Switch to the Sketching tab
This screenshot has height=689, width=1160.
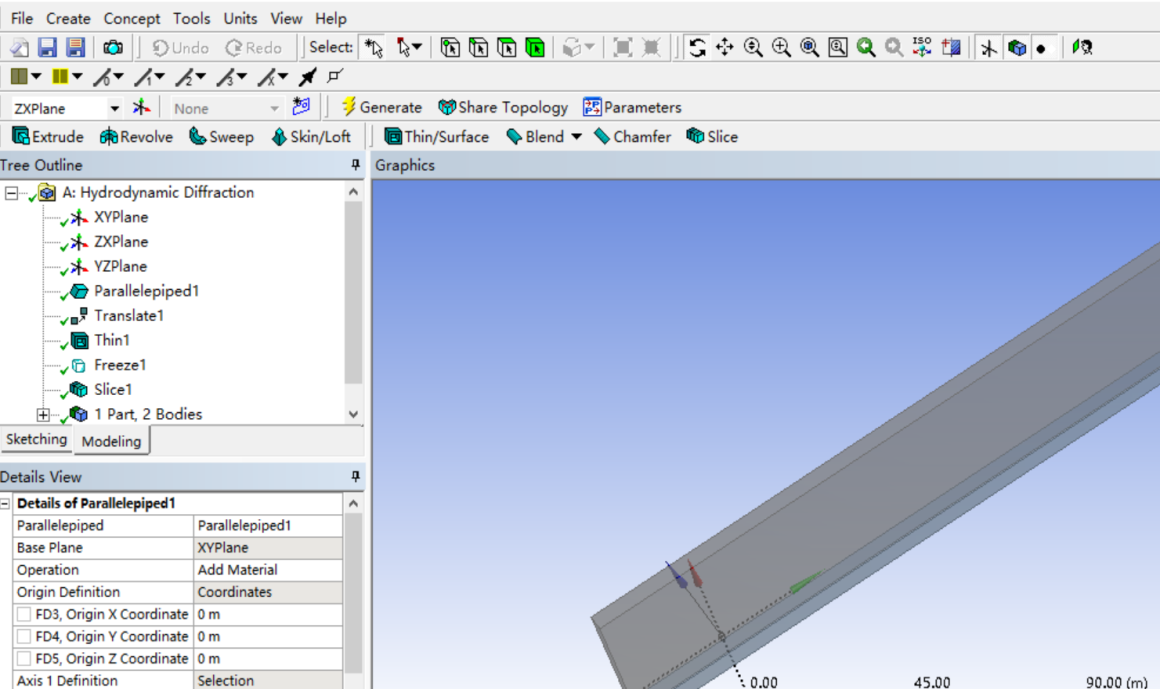click(36, 439)
